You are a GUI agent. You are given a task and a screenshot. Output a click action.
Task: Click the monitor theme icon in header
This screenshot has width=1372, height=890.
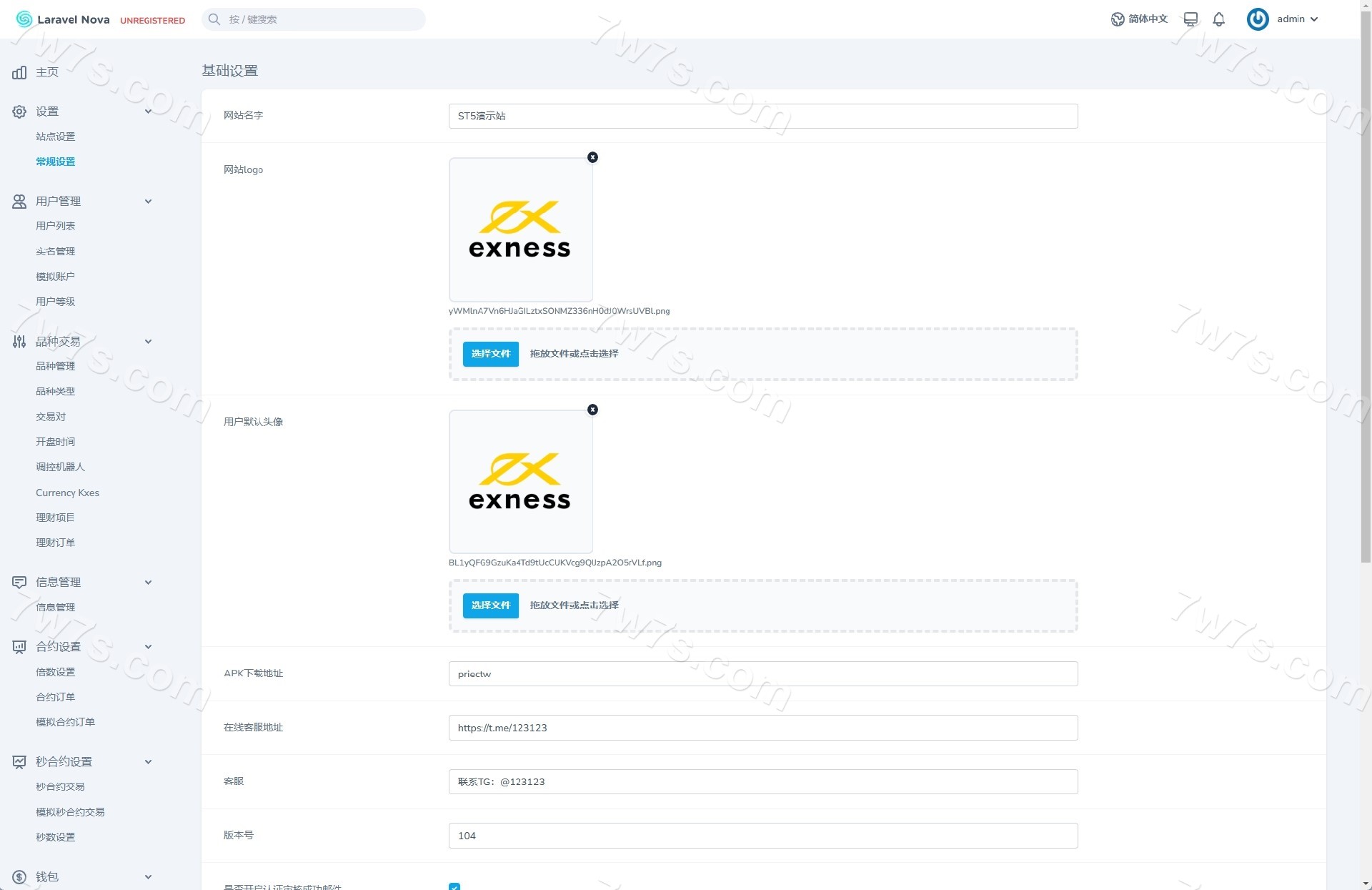1190,19
